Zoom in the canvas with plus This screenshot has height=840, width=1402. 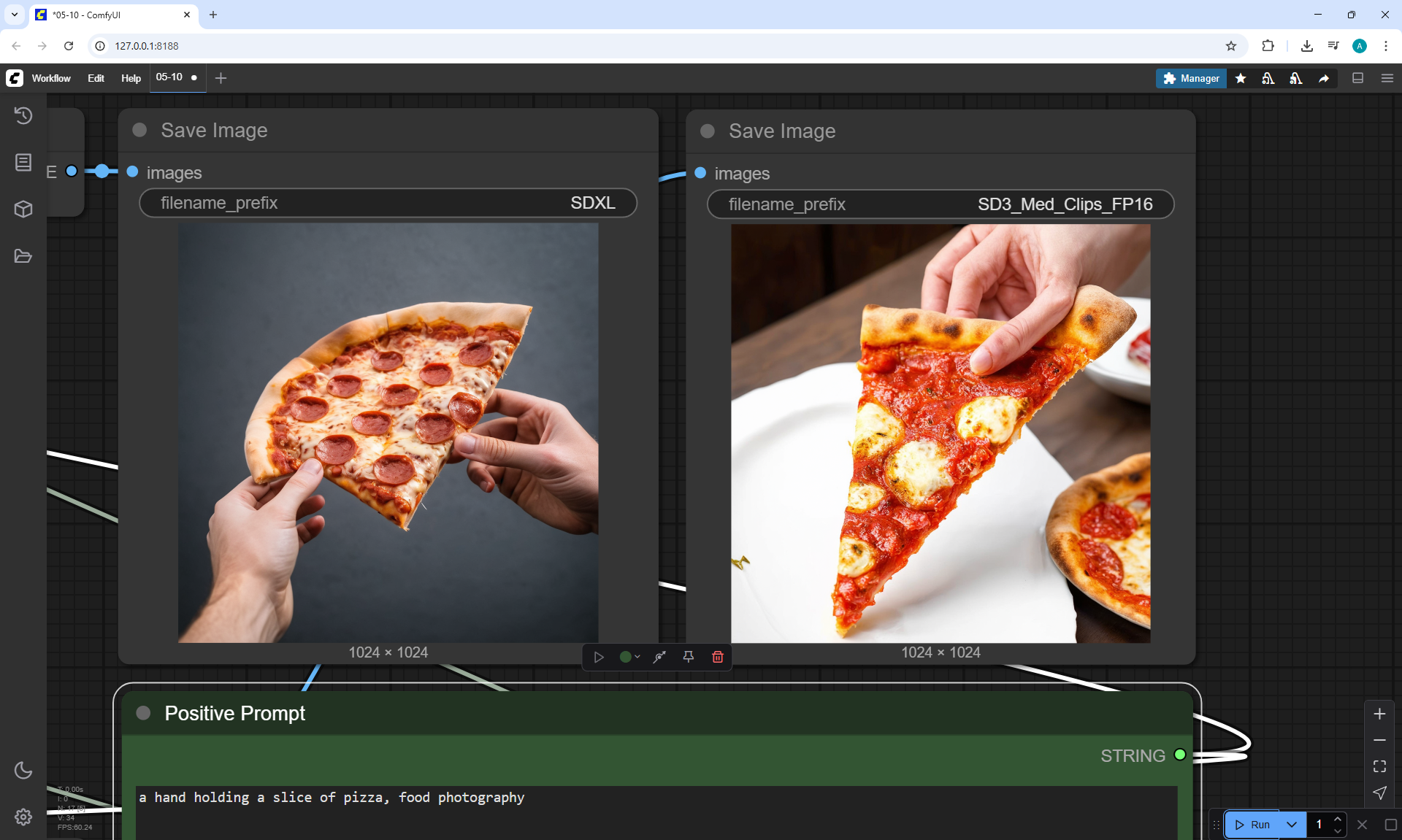coord(1379,714)
